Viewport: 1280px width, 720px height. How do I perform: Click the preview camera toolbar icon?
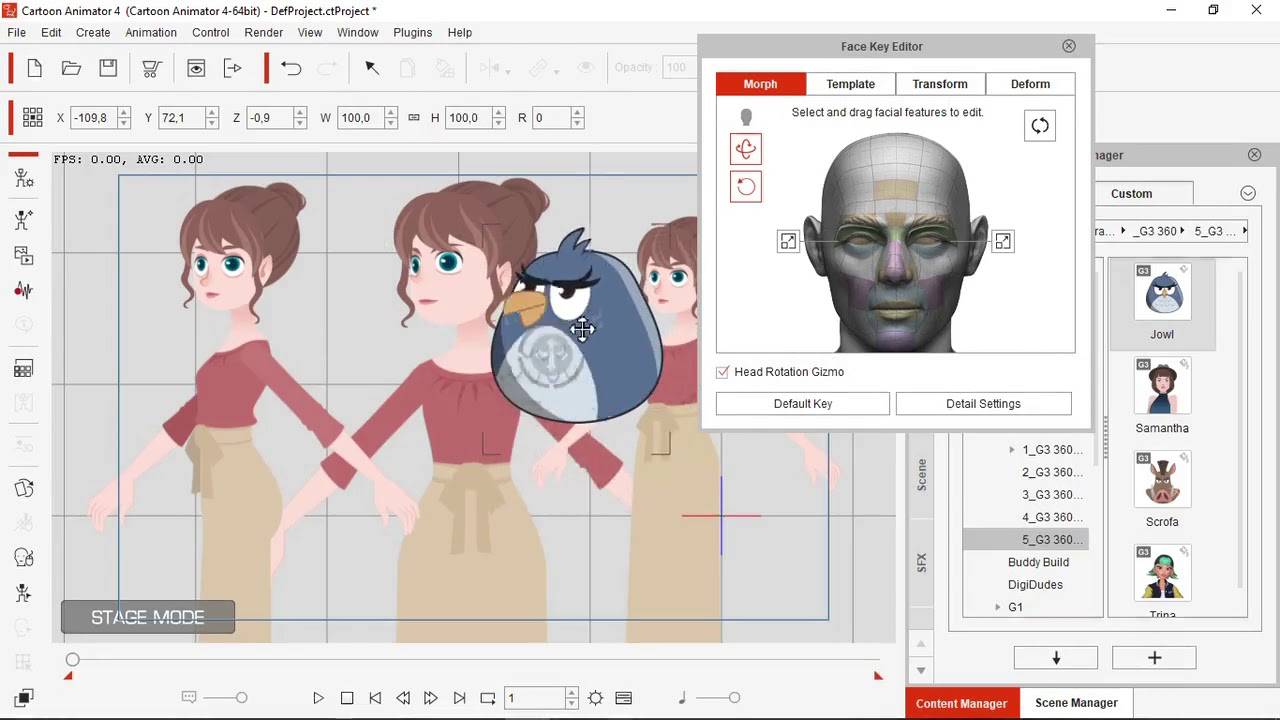click(196, 68)
